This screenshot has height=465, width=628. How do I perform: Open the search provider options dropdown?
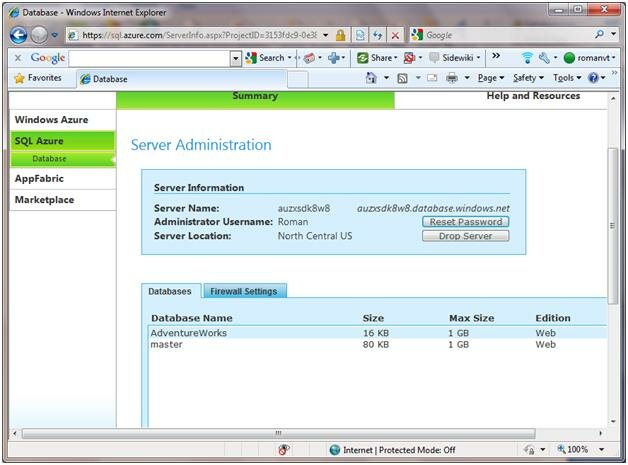pos(613,34)
